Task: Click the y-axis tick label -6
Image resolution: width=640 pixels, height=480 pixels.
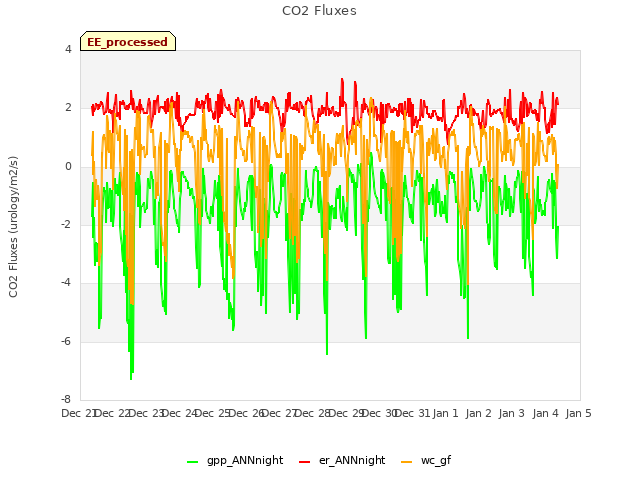Action: coord(66,342)
